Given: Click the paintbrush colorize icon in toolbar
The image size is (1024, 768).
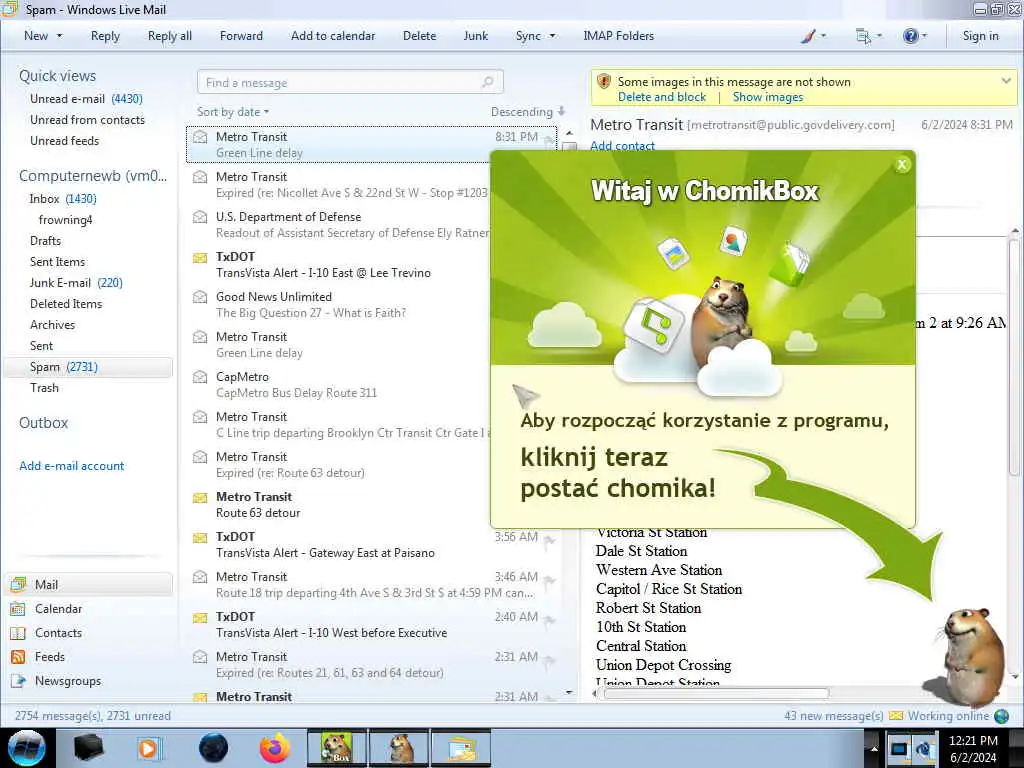Looking at the screenshot, I should point(808,37).
